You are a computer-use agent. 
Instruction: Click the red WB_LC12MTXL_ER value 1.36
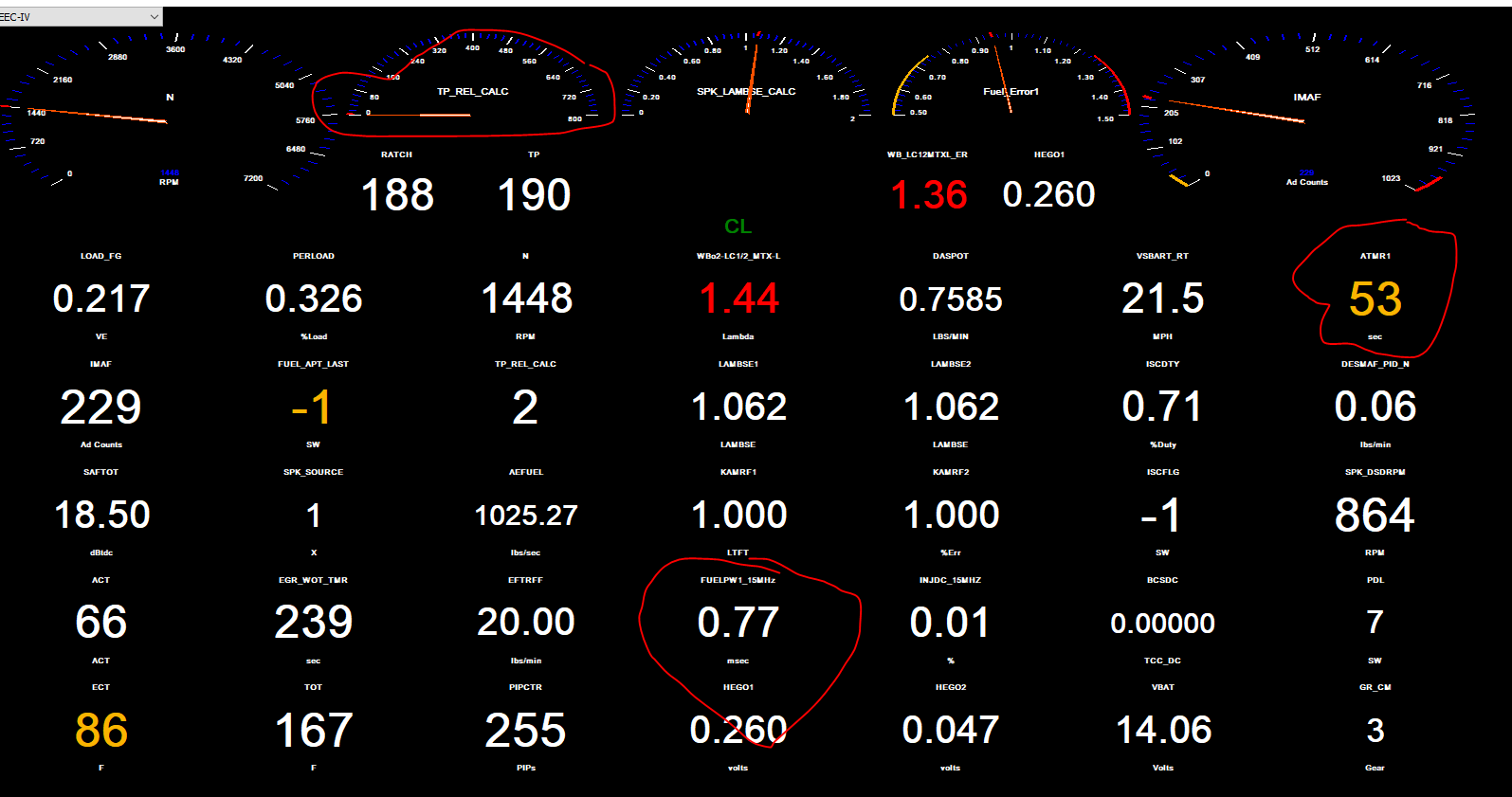tap(928, 195)
